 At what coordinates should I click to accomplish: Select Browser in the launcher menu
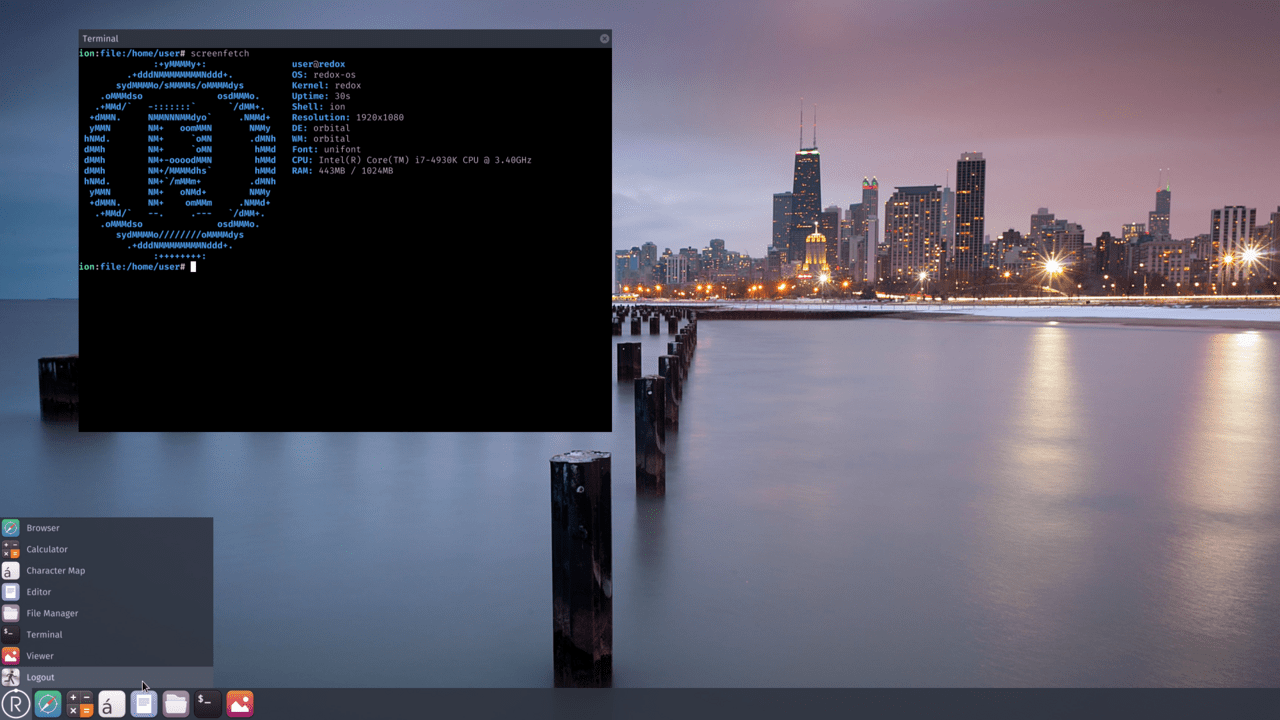[x=44, y=527]
